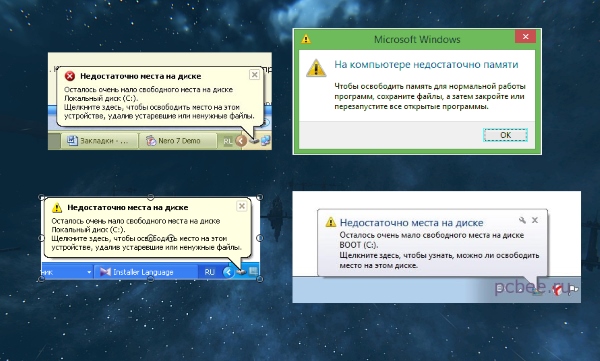Viewport: 600px width, 361px height.
Task: Click the RU language indicator in the blue taskbar
Action: tap(209, 272)
